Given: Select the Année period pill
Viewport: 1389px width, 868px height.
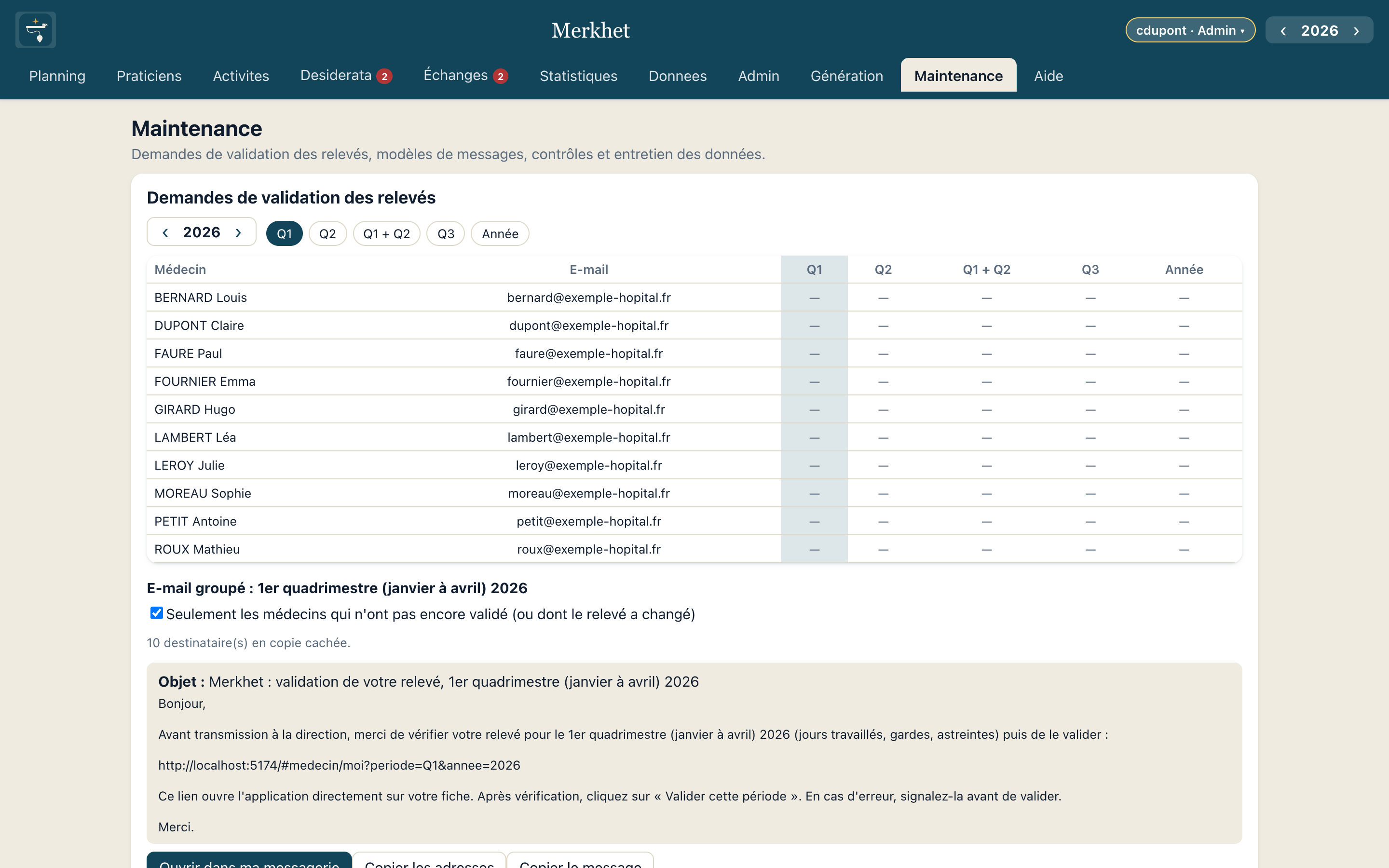Looking at the screenshot, I should [500, 234].
